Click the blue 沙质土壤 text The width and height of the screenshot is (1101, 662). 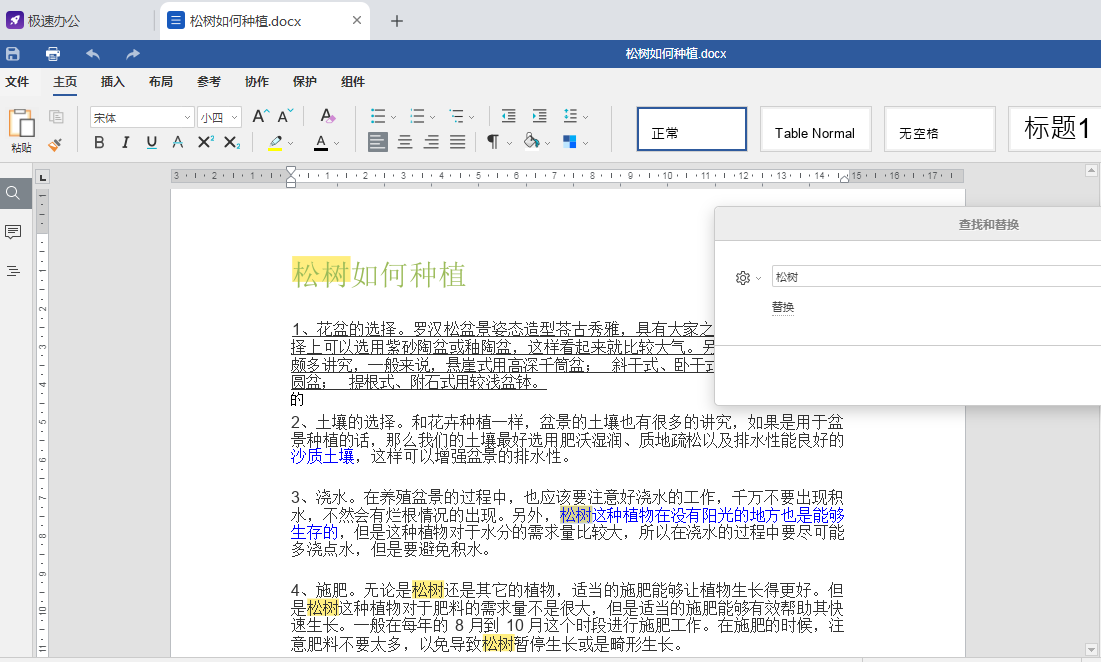click(x=323, y=457)
